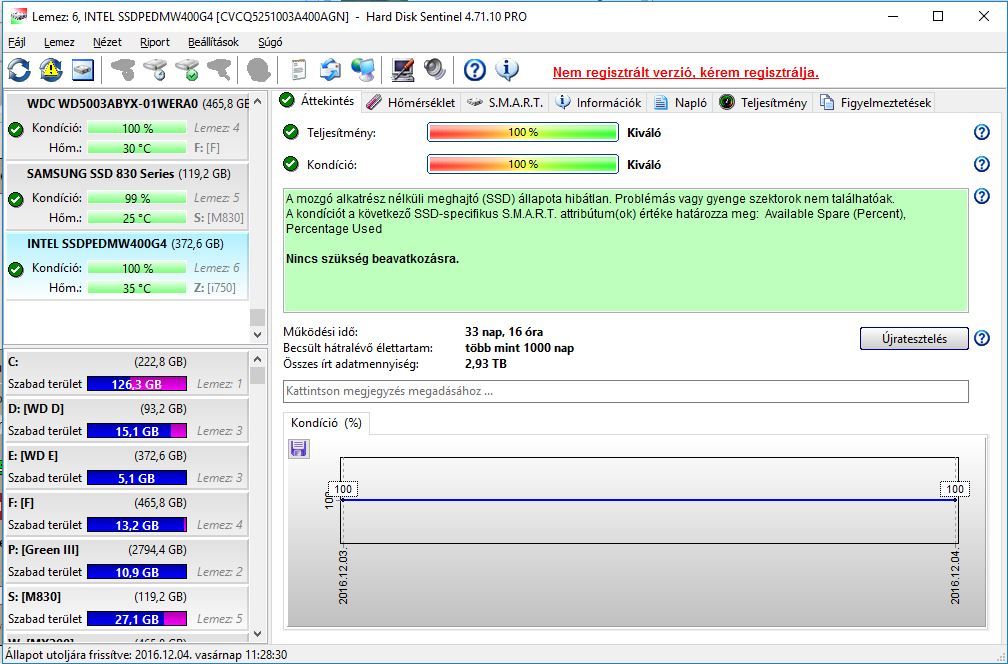Click the Kondíció 100 % gradient bar in overview
This screenshot has width=1008, height=664.
click(x=523, y=165)
